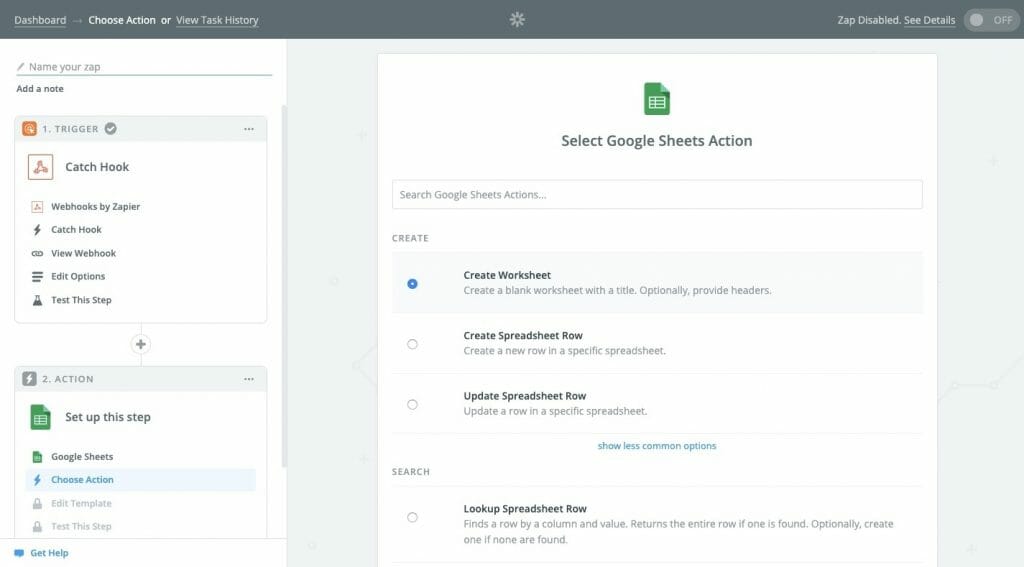Screen dimensions: 1024x567
Task: Select the Create Worksheet radio button
Action: point(412,284)
